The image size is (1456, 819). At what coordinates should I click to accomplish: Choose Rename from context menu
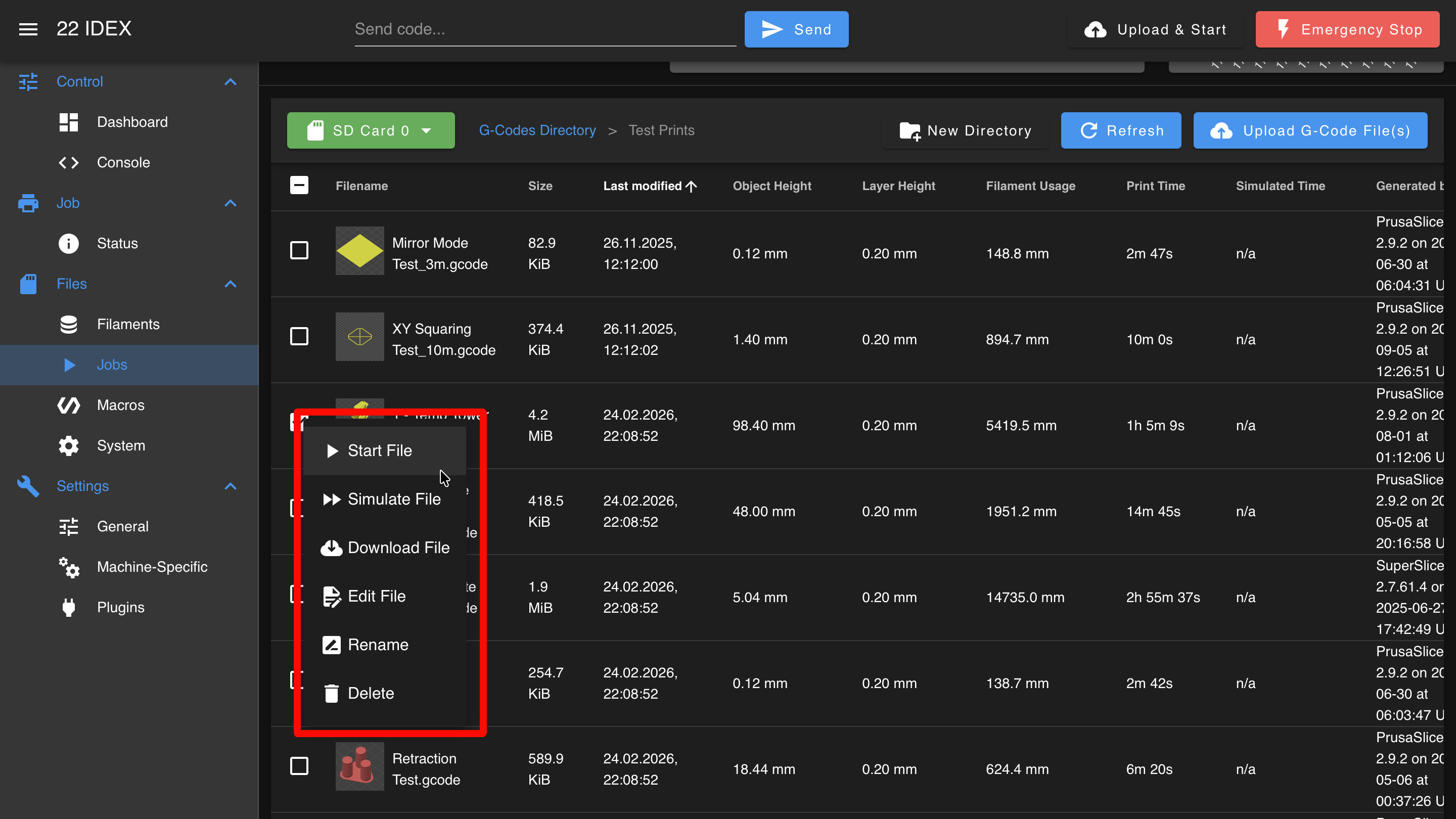[x=385, y=645]
